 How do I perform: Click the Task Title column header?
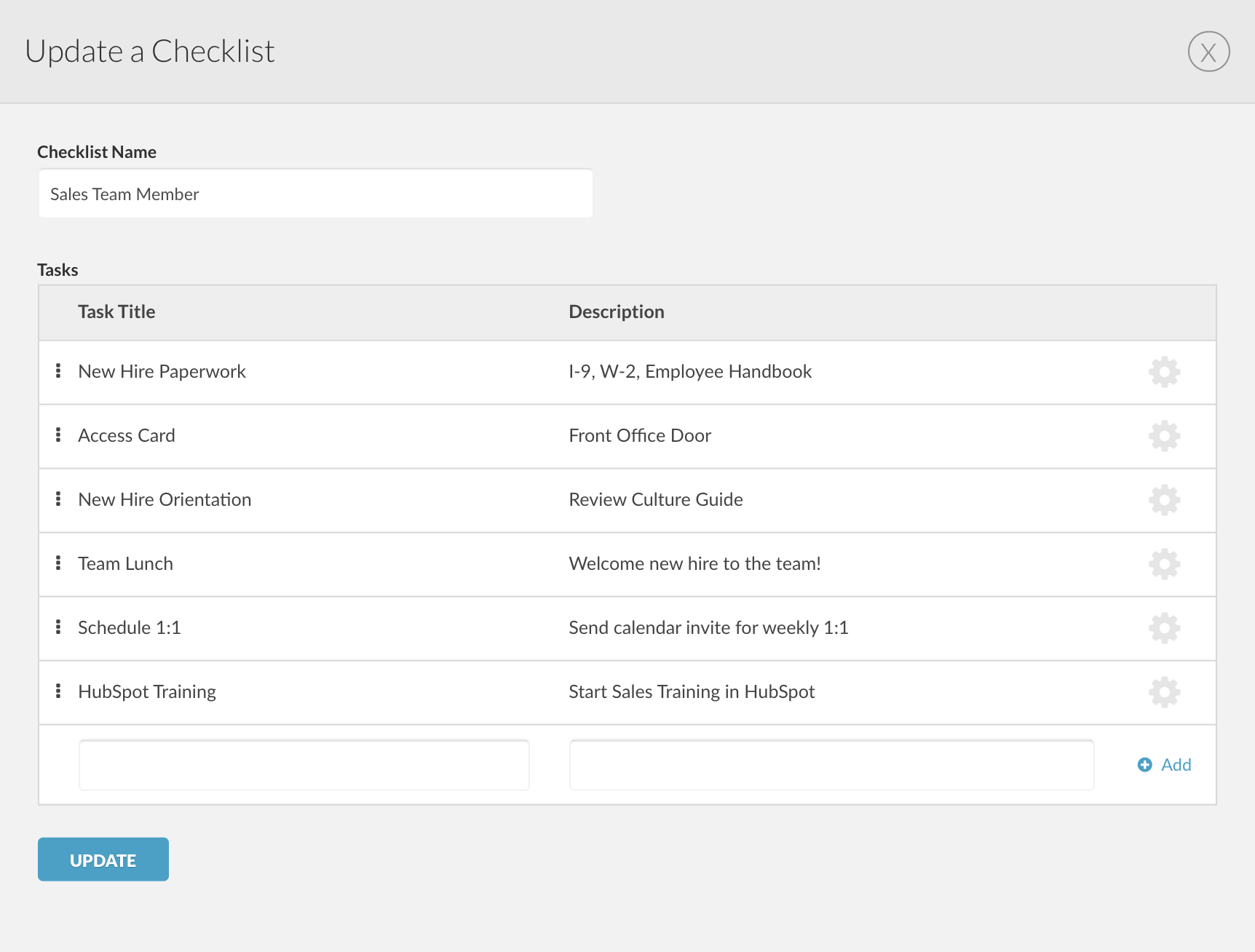[116, 312]
